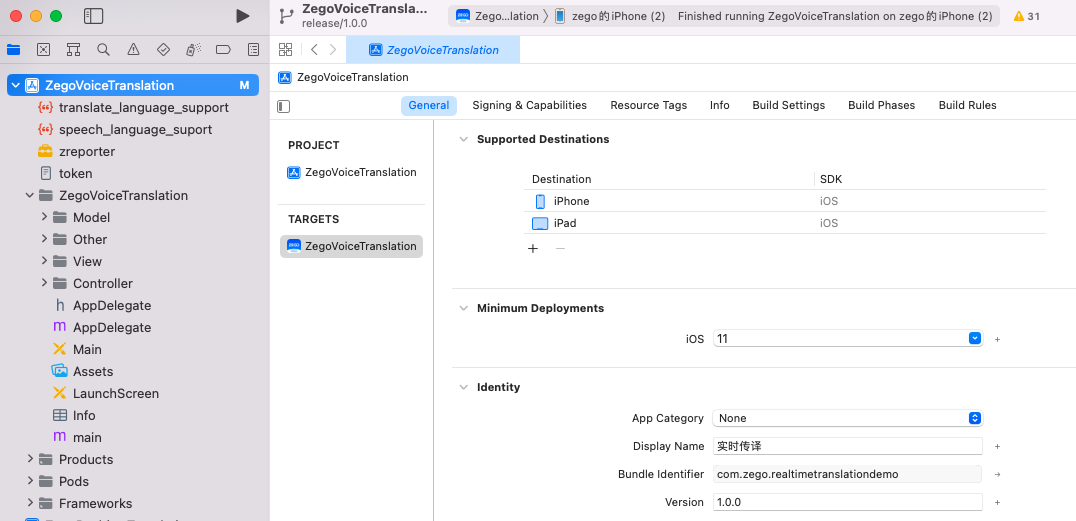This screenshot has height=521, width=1076.
Task: Select the Zego...lation scheme in the toolbar
Action: 497,16
